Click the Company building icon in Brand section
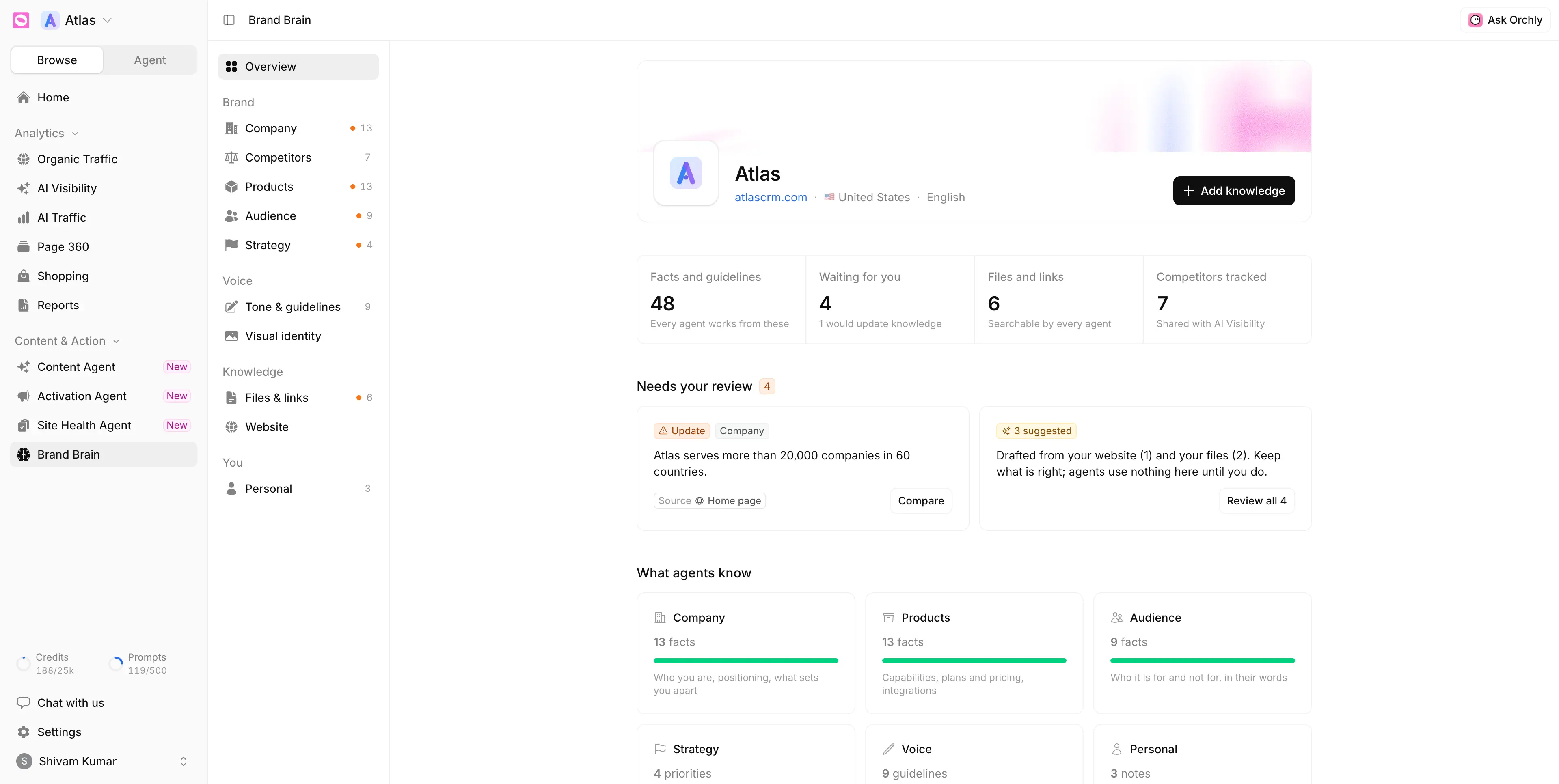This screenshot has width=1559, height=784. [231, 128]
